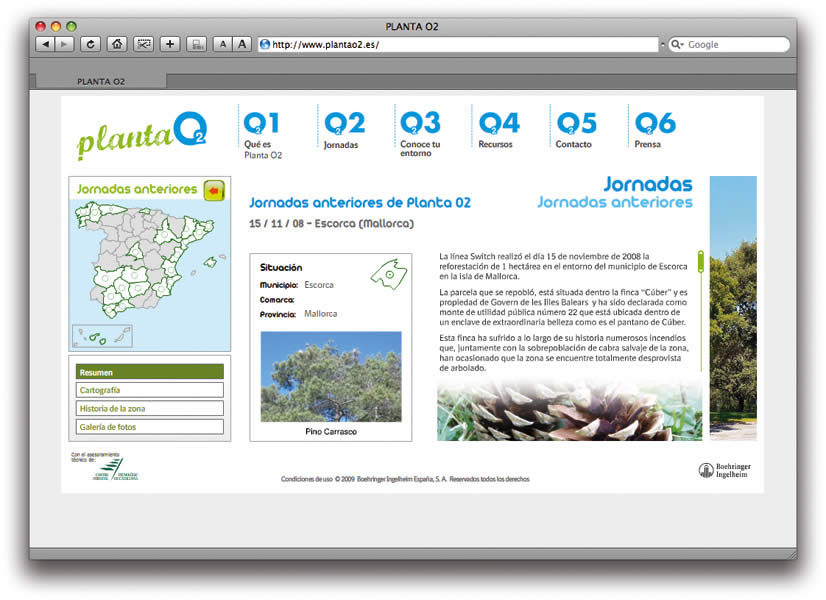Click the print toolbar icon
826x600 pixels.
(x=196, y=44)
